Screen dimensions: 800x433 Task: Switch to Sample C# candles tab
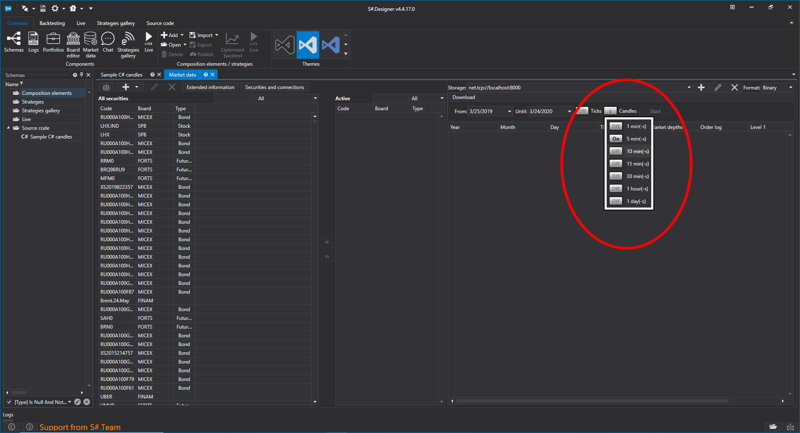pos(121,75)
